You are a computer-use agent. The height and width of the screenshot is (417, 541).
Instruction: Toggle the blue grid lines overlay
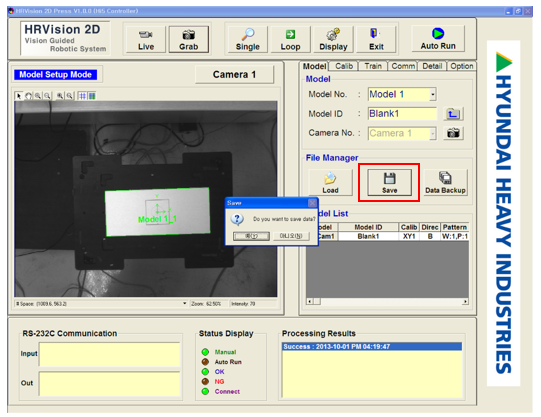pyautogui.click(x=82, y=96)
